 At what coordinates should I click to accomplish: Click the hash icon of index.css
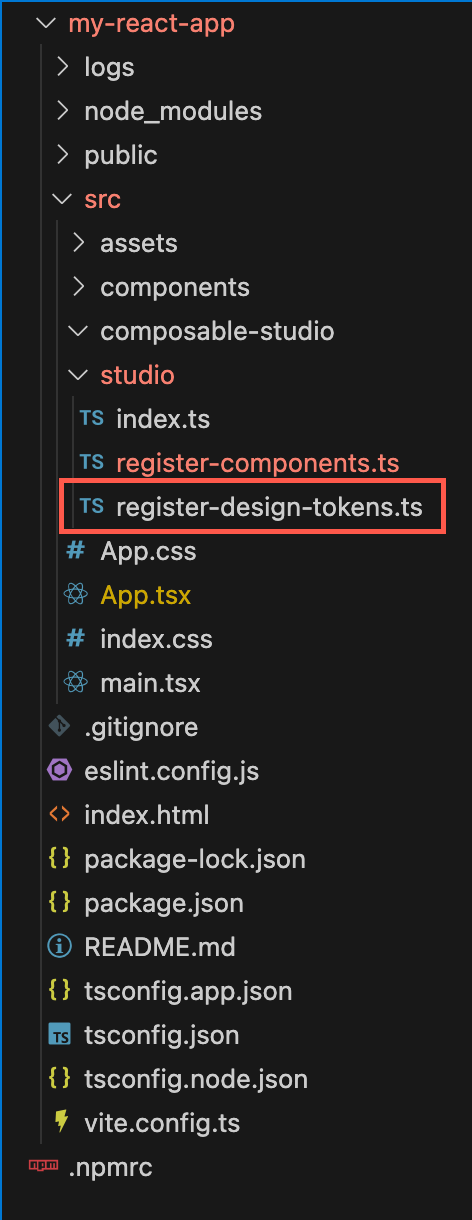coord(75,639)
